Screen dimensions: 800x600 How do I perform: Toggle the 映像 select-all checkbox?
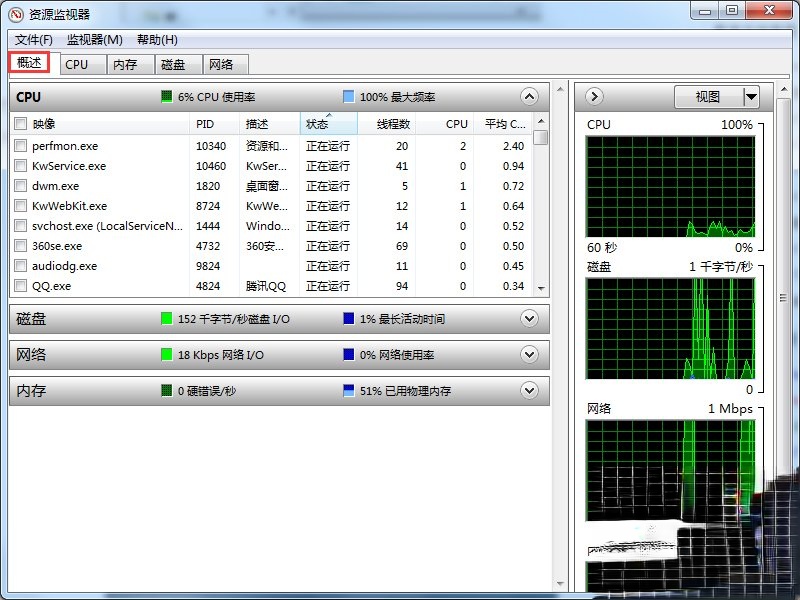20,124
